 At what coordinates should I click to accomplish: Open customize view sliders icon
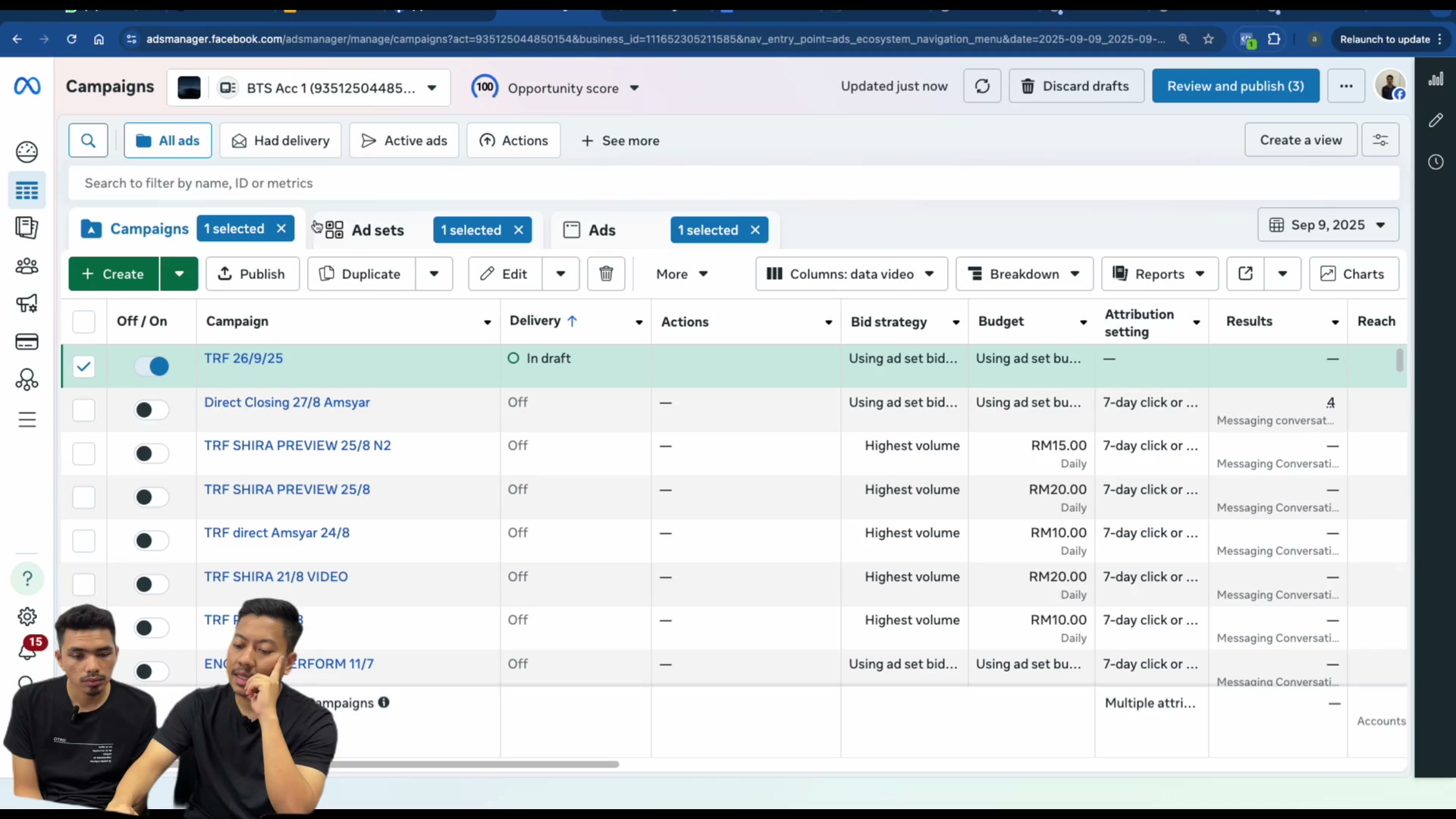1380,140
